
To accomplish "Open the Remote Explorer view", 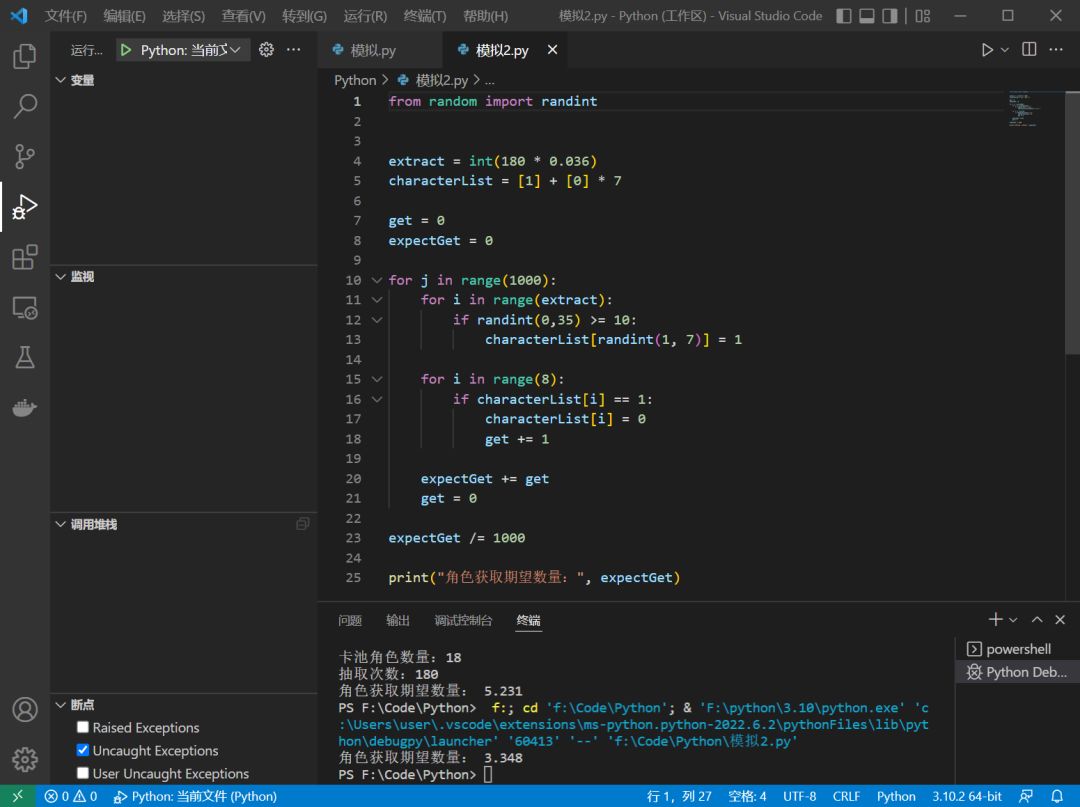I will pos(25,307).
